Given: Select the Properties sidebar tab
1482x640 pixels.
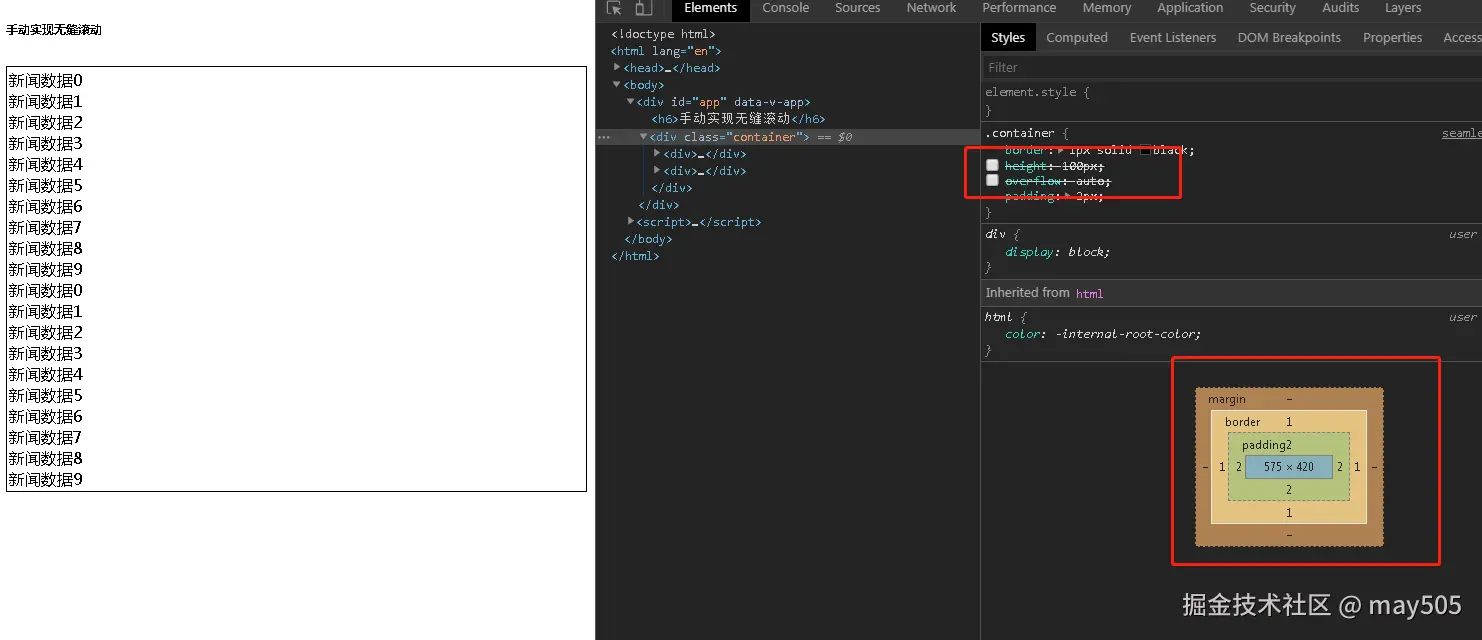Looking at the screenshot, I should [x=1392, y=38].
